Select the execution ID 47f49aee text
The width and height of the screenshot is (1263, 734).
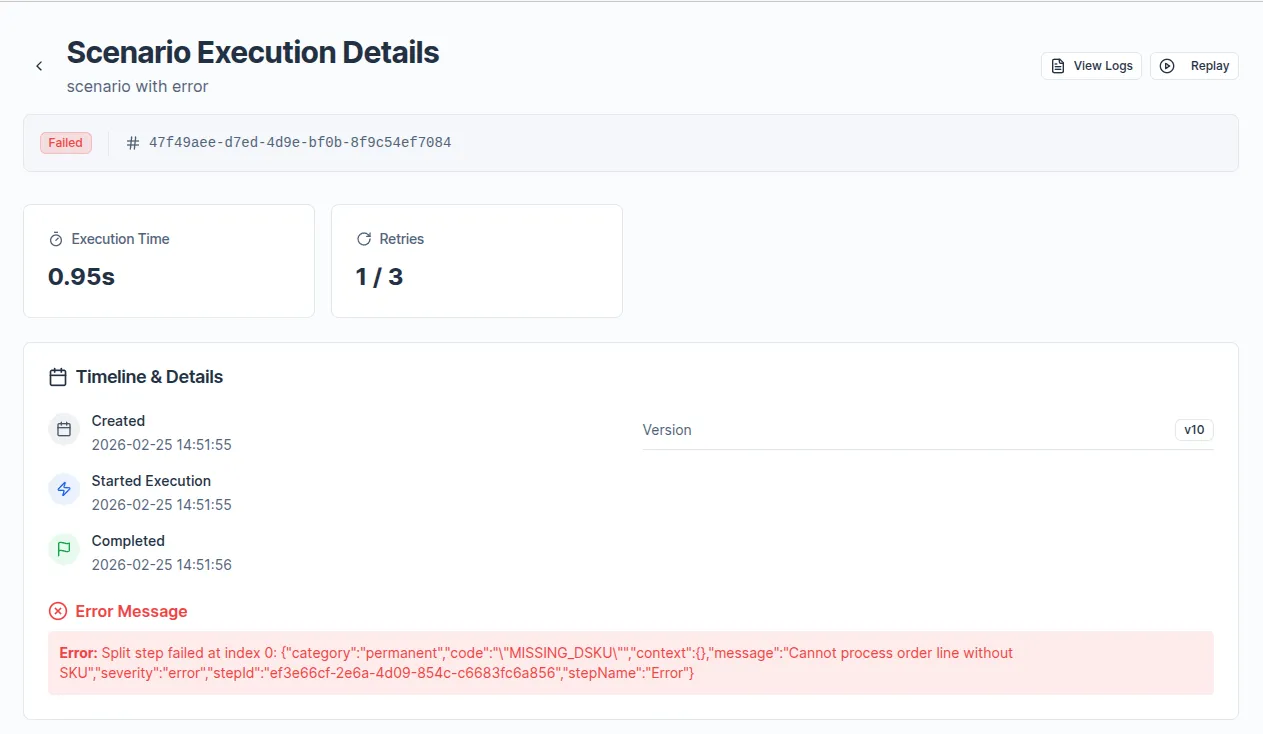(x=300, y=143)
